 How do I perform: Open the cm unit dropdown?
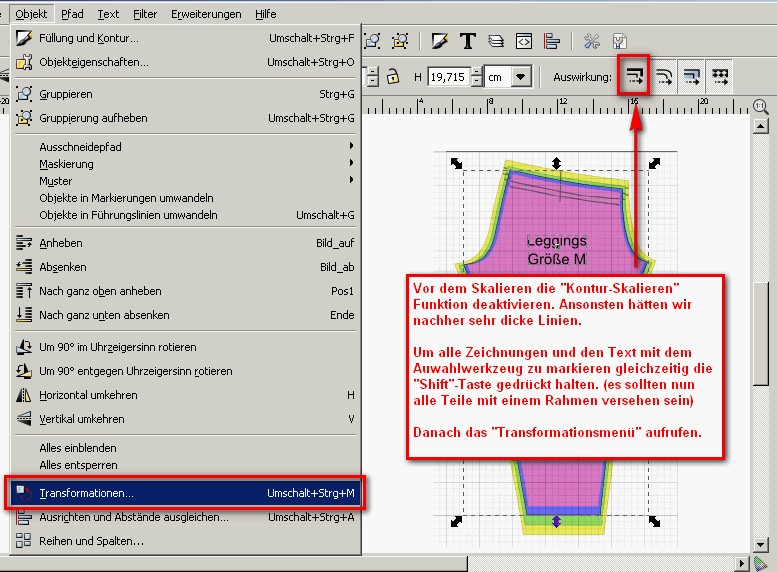521,77
